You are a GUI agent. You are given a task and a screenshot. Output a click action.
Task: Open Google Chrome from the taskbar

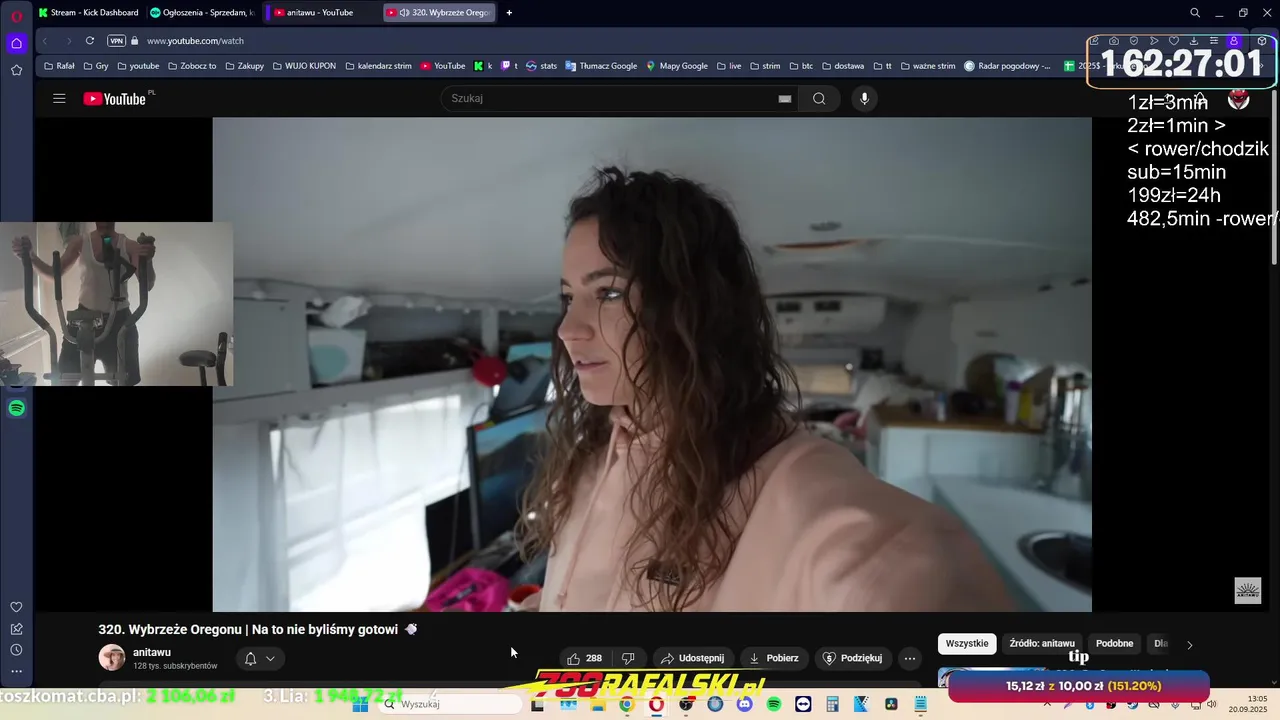pyautogui.click(x=626, y=704)
